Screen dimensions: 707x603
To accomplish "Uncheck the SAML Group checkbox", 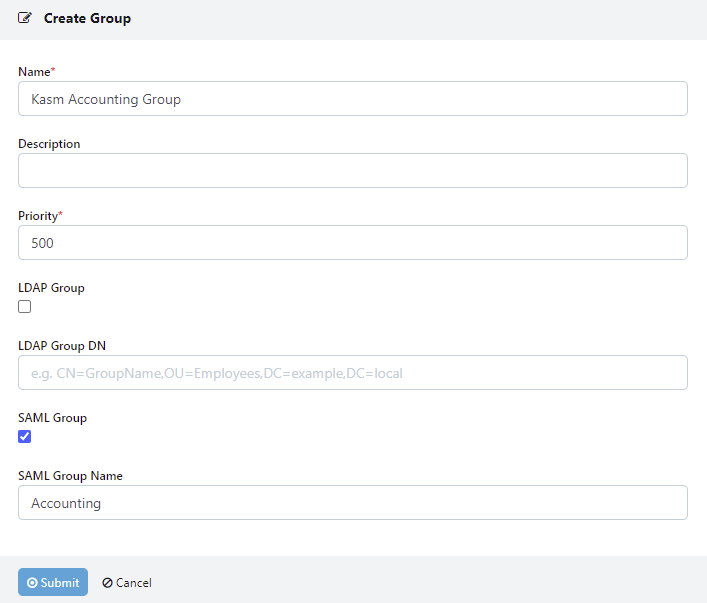I will click(25, 437).
